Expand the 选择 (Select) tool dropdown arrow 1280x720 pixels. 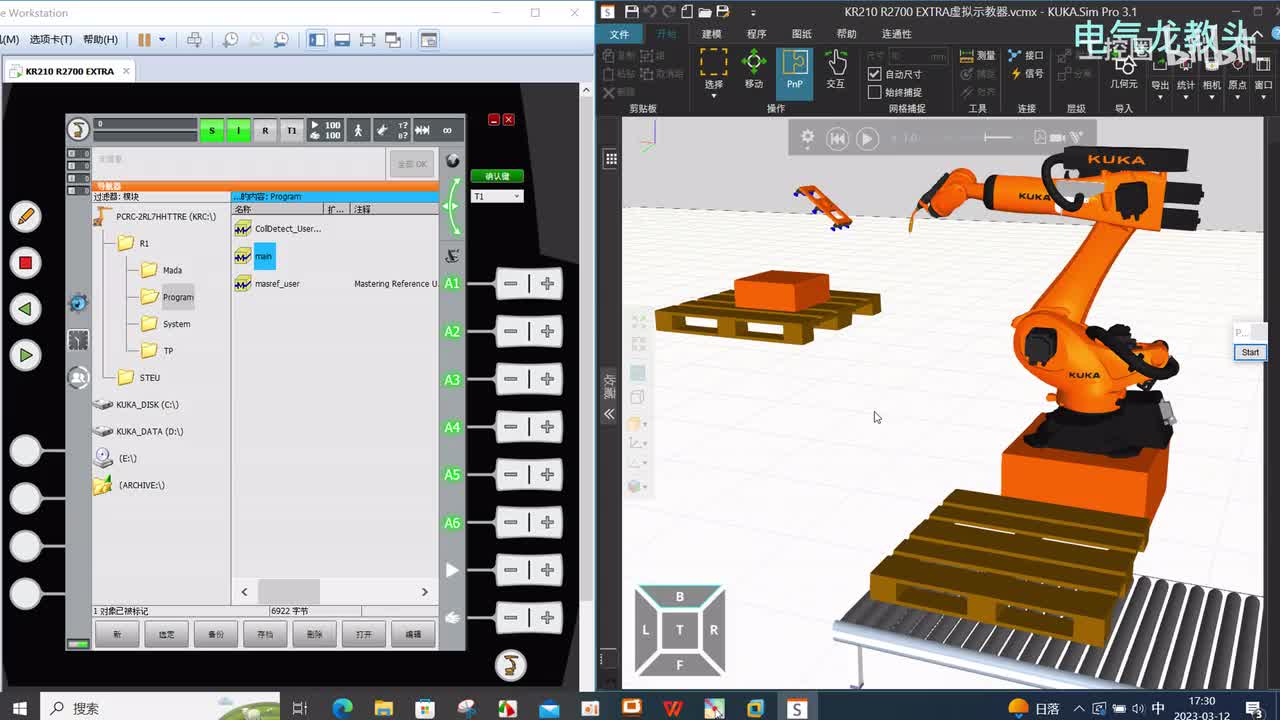[713, 96]
